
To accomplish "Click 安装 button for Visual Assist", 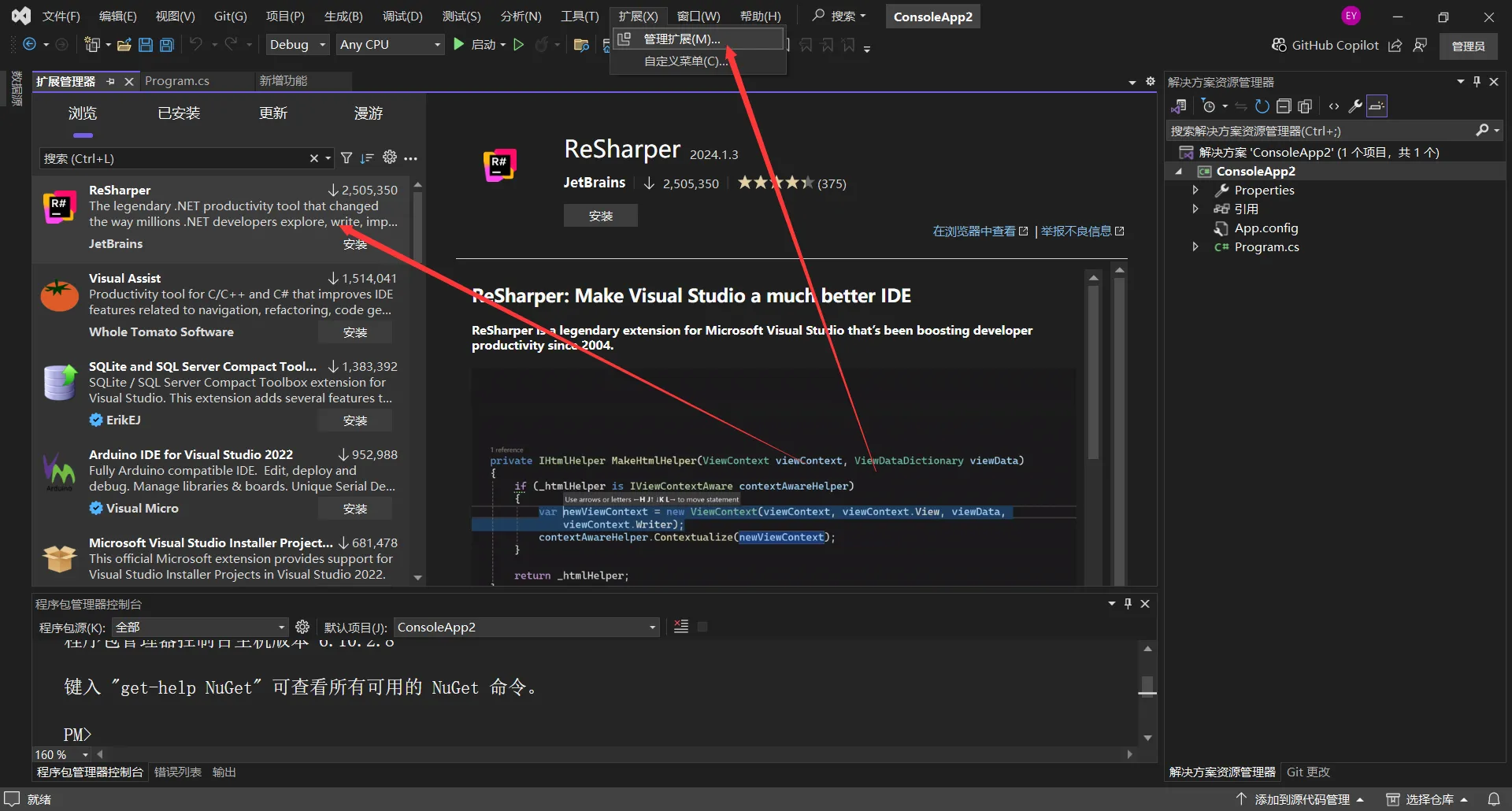I will [x=355, y=332].
